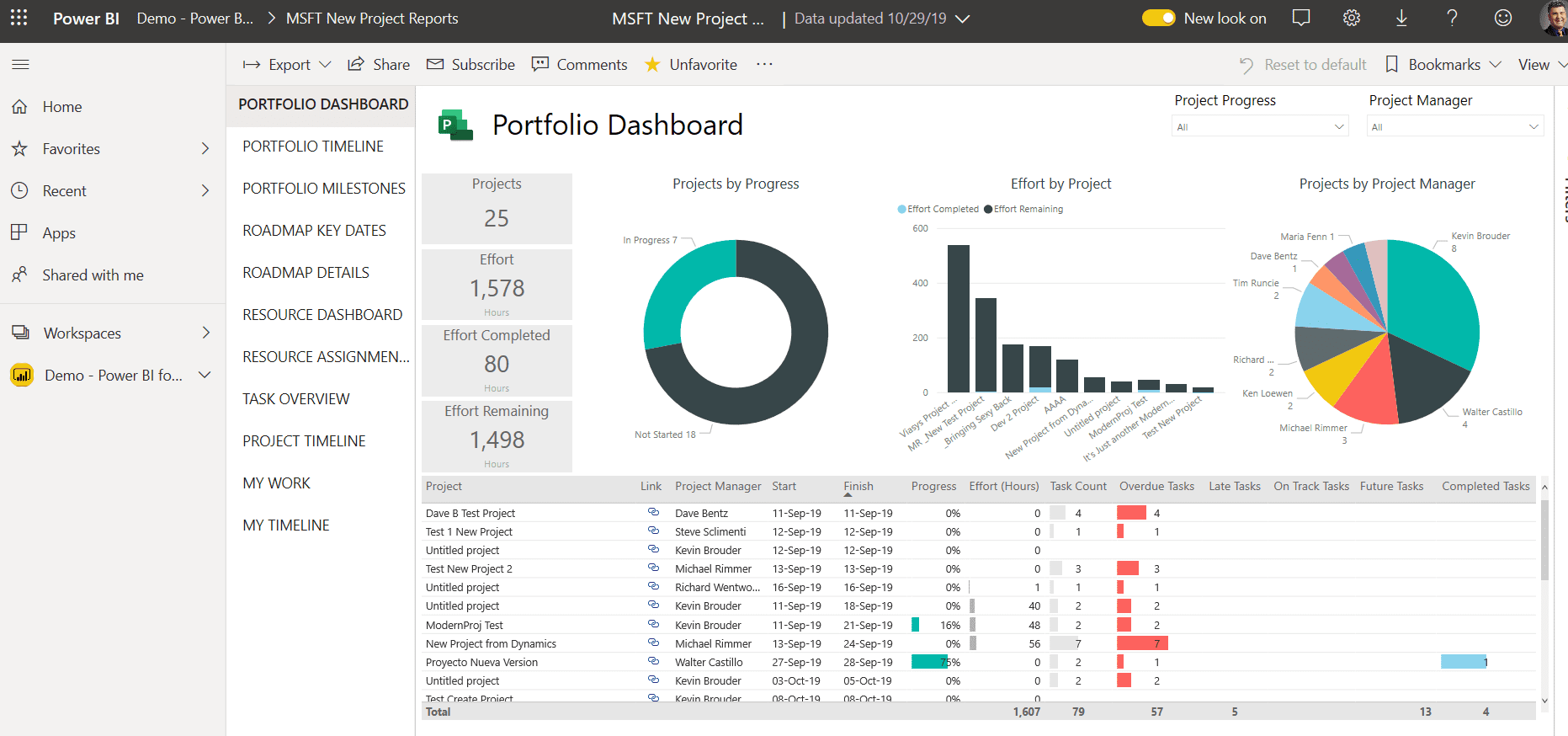Open the user profile picture
1568x736 pixels.
1554,18
